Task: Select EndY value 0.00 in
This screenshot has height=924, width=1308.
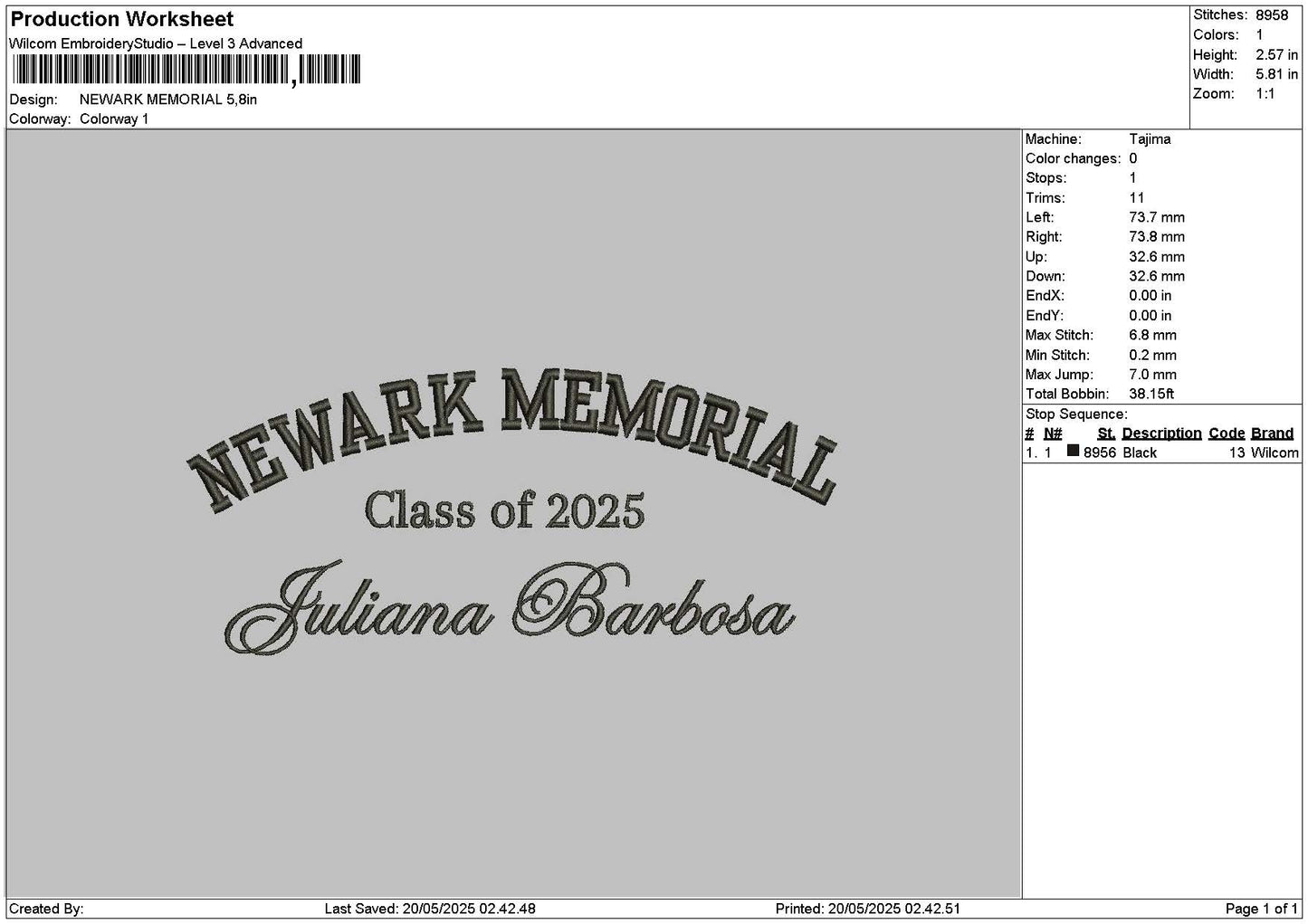Action: (x=1150, y=316)
